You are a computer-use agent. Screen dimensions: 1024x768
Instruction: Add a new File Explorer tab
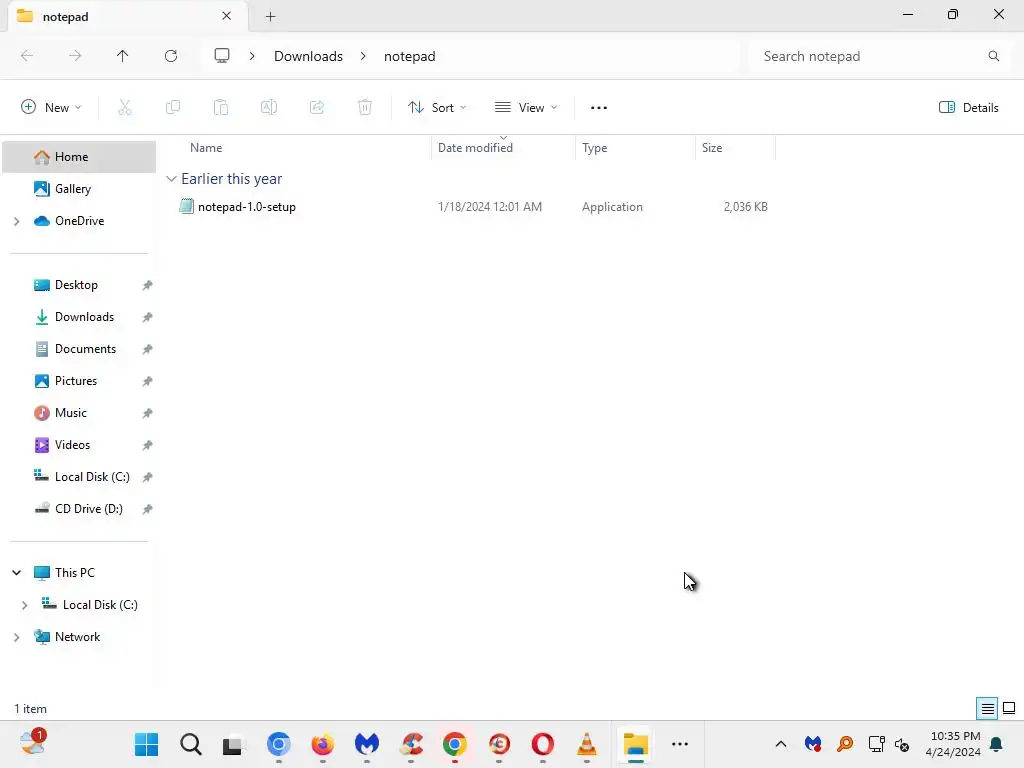pyautogui.click(x=270, y=16)
